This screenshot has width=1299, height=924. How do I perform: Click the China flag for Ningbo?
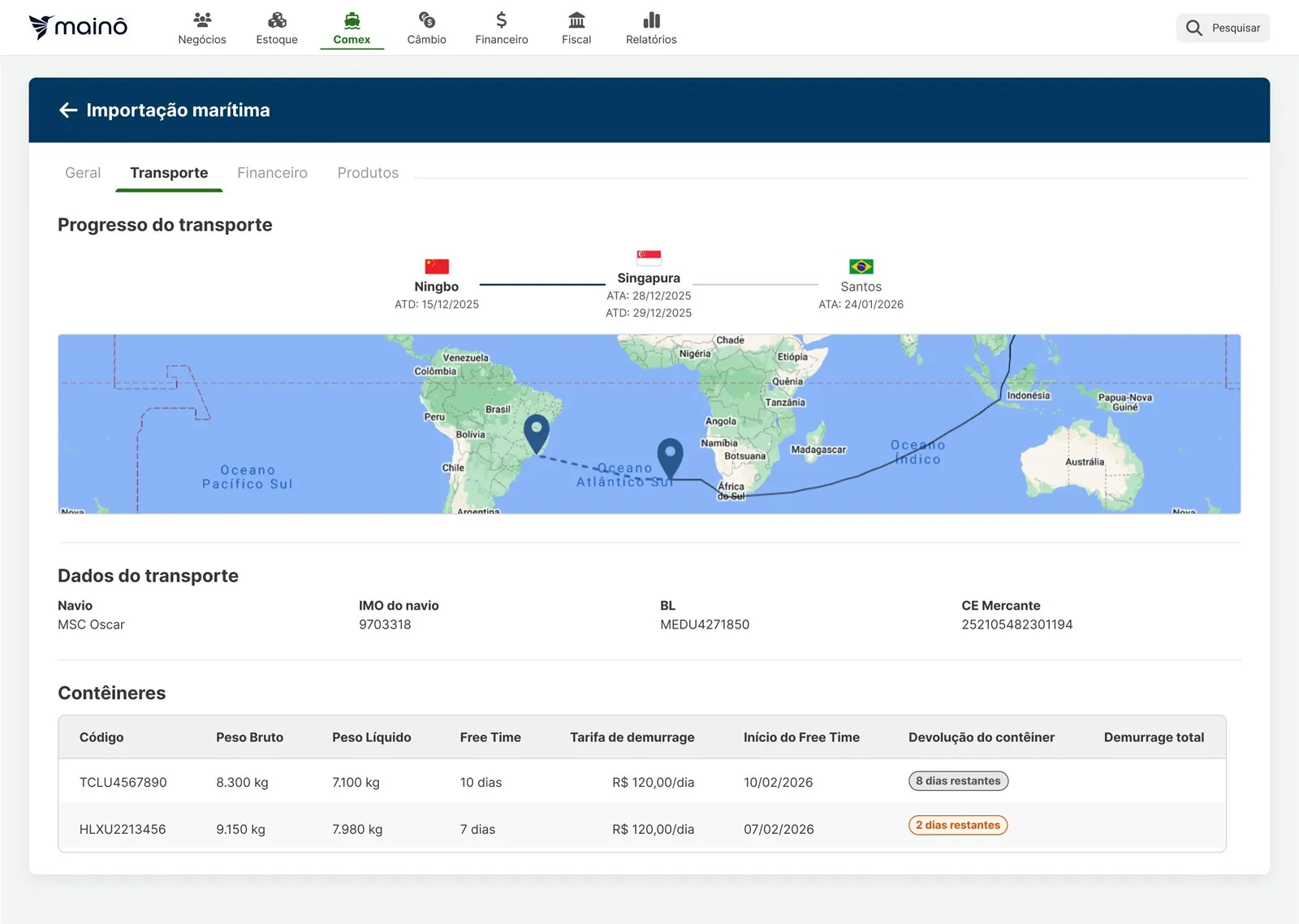coord(437,266)
